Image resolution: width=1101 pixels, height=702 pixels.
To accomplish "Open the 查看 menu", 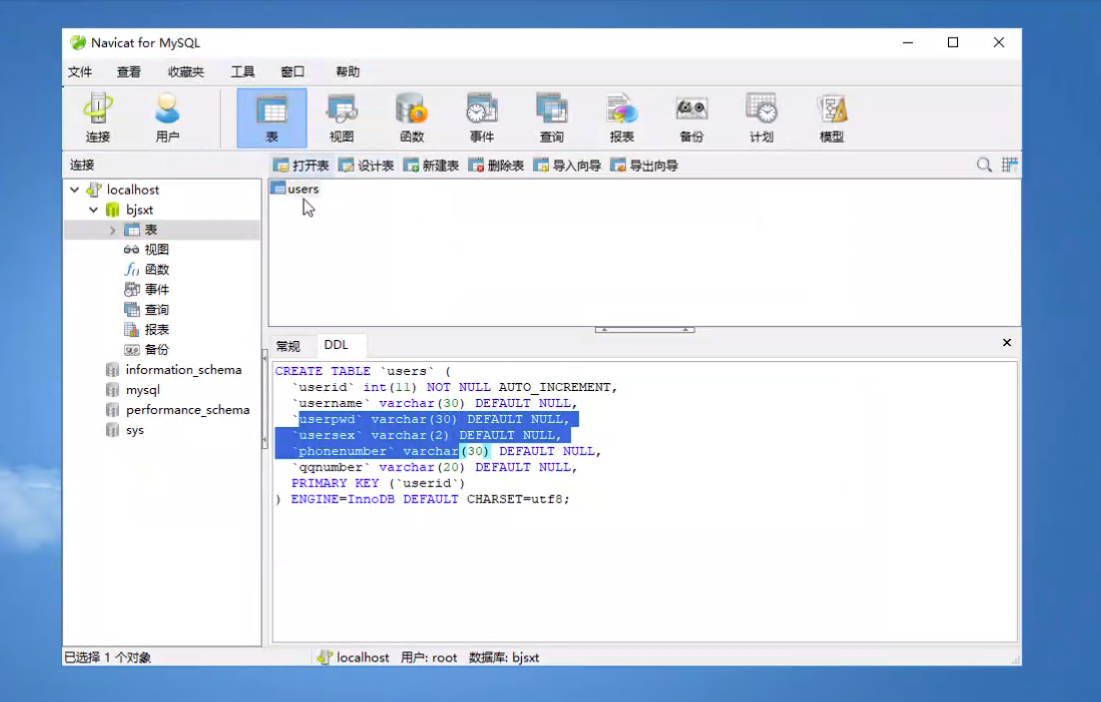I will (128, 72).
